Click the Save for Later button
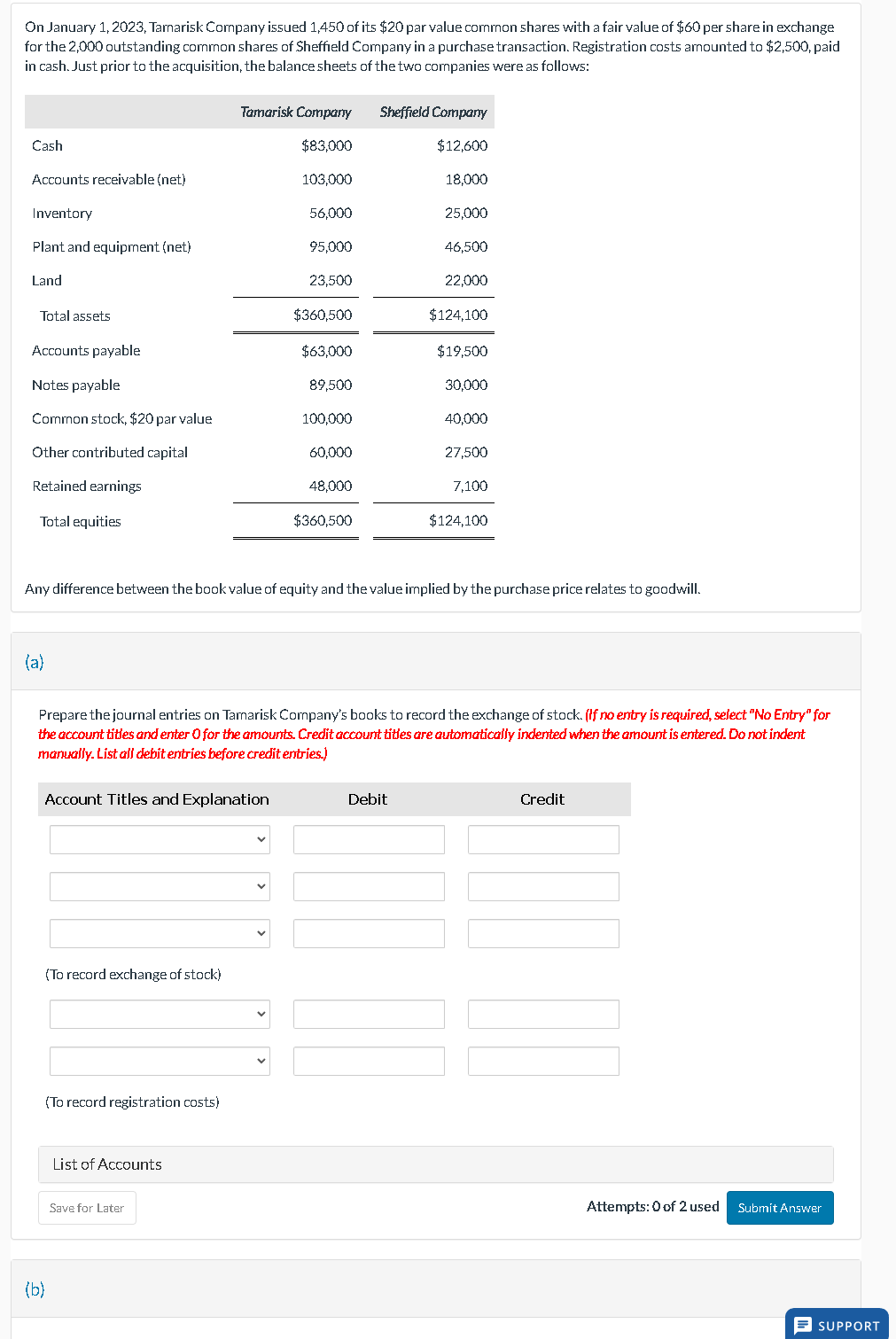Image resolution: width=896 pixels, height=1339 pixels. (86, 1207)
